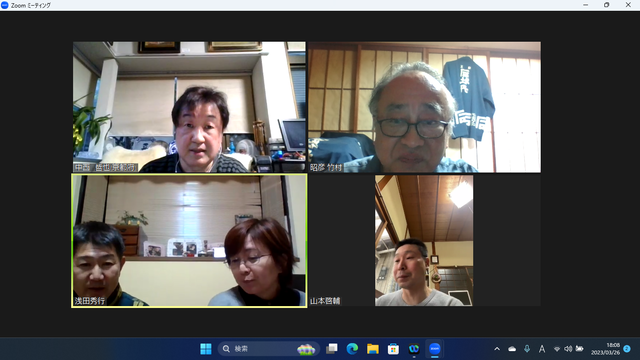Open Task View from the taskbar

pyautogui.click(x=332, y=349)
